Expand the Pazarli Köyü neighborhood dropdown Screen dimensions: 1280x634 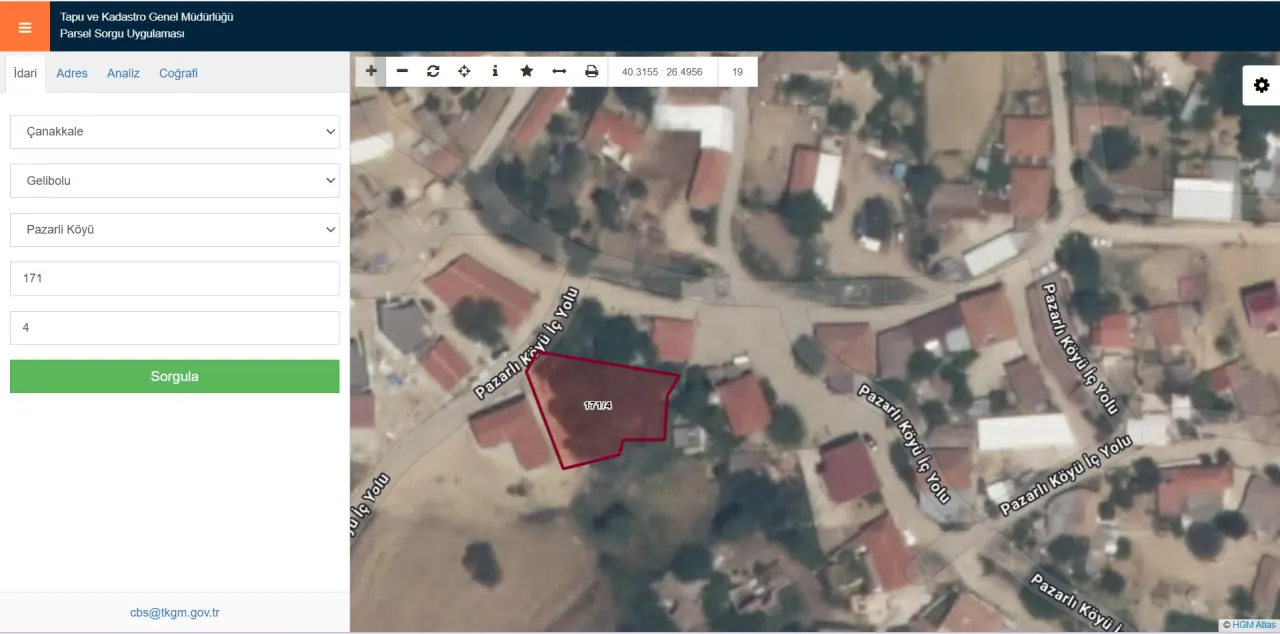175,230
